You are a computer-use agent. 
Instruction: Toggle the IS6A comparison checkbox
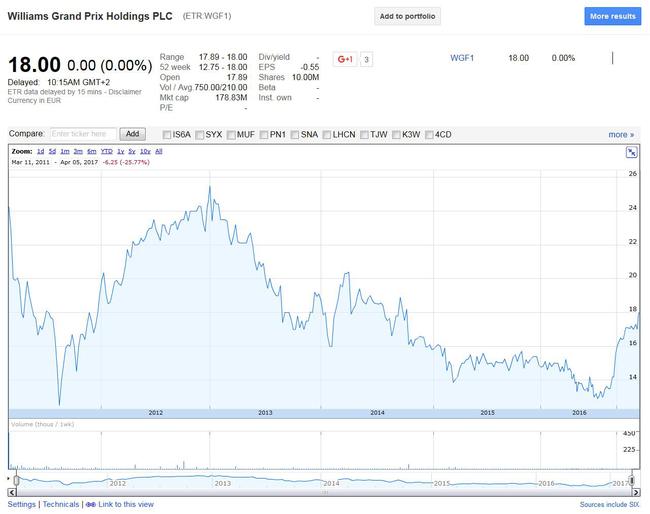[167, 135]
